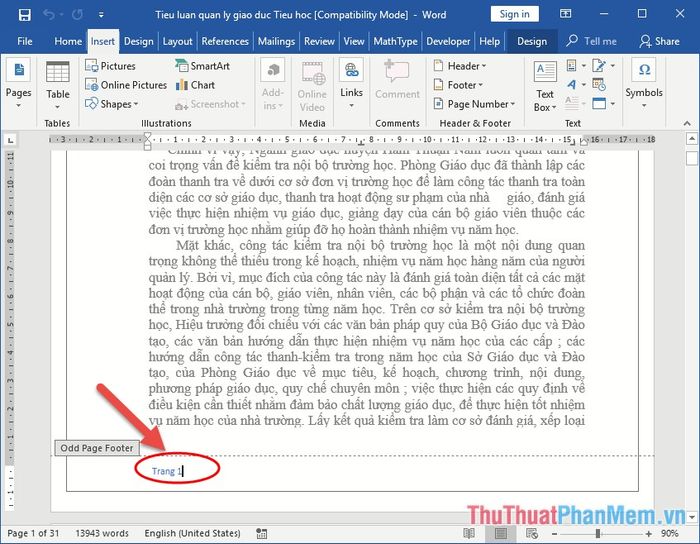Switch to the Home tab
Image resolution: width=700 pixels, height=544 pixels.
(68, 42)
